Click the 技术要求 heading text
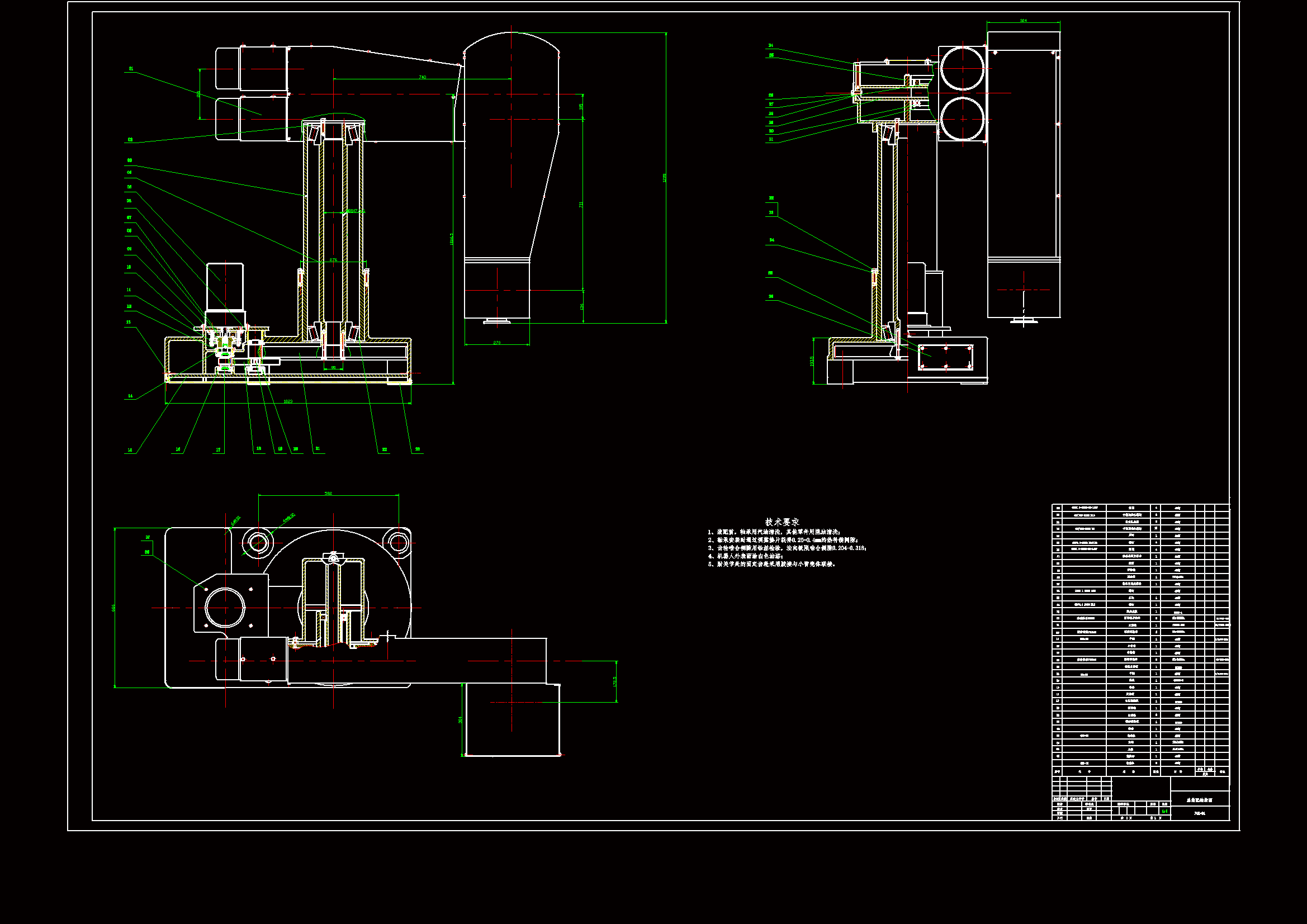1307x924 pixels. [782, 522]
